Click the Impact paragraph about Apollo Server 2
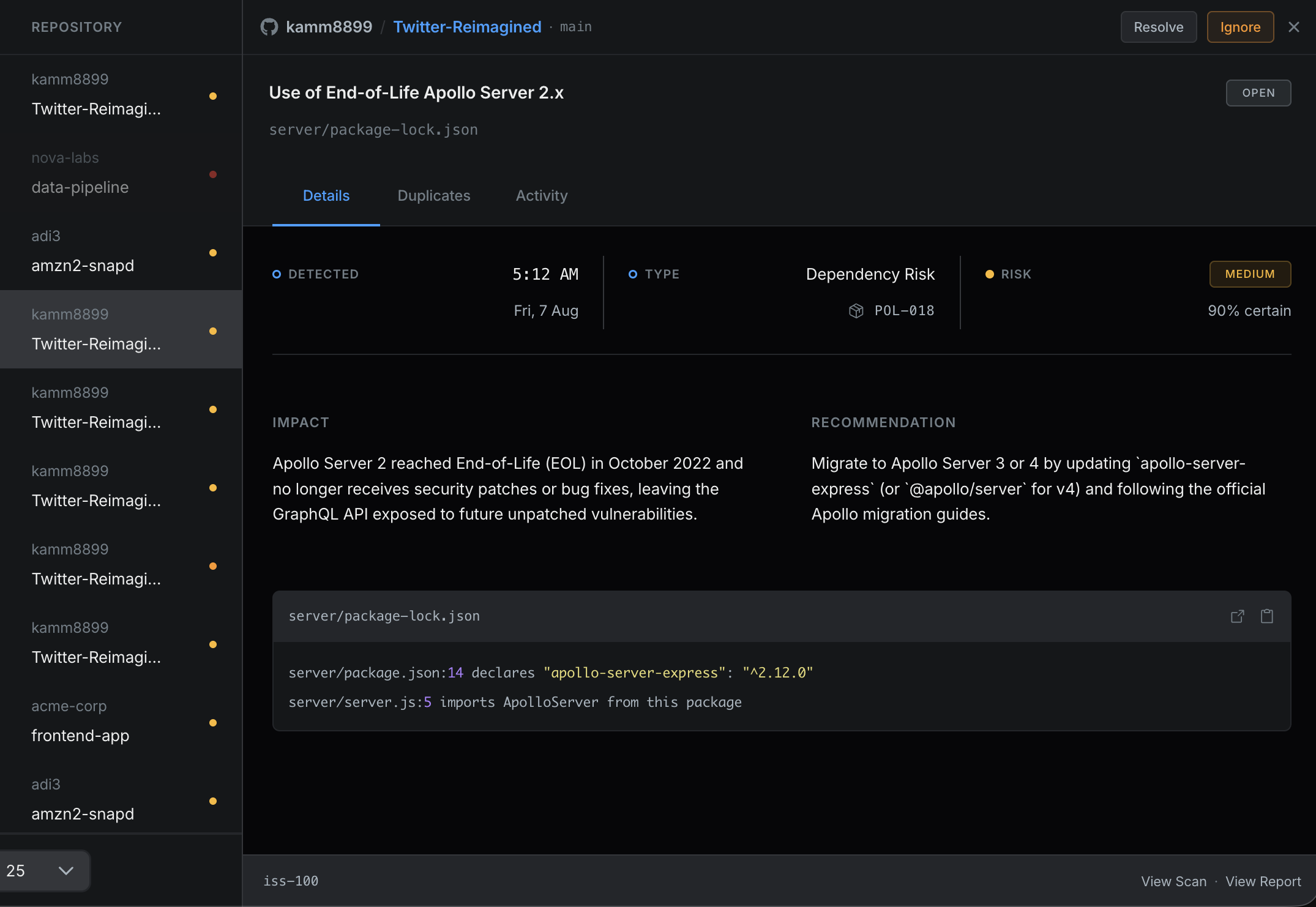1316x907 pixels. pos(508,488)
